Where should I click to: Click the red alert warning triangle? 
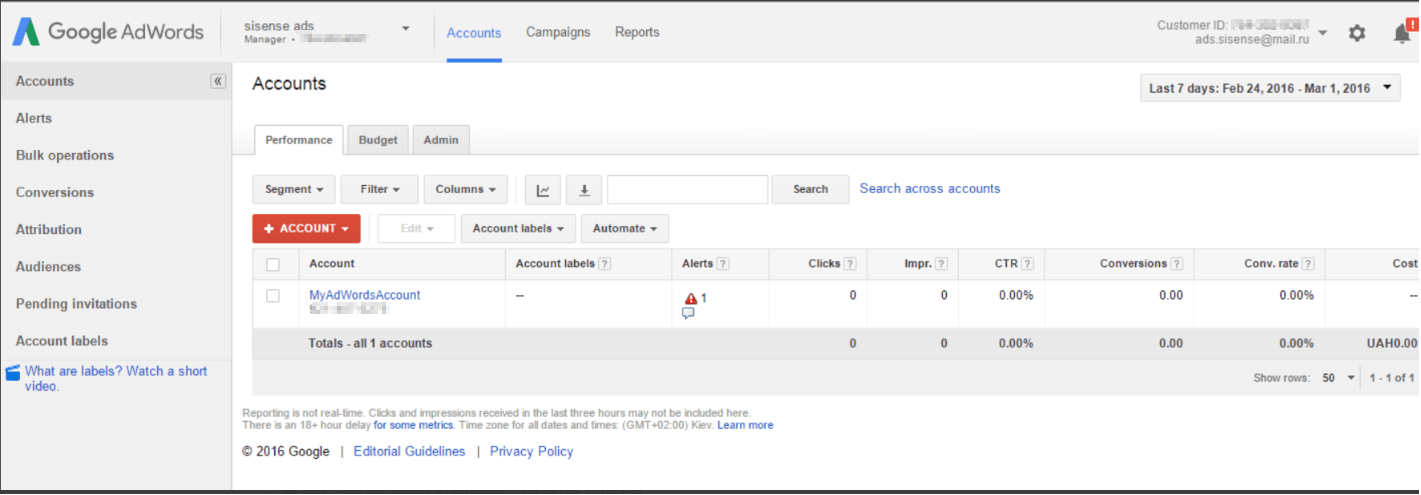tap(690, 298)
